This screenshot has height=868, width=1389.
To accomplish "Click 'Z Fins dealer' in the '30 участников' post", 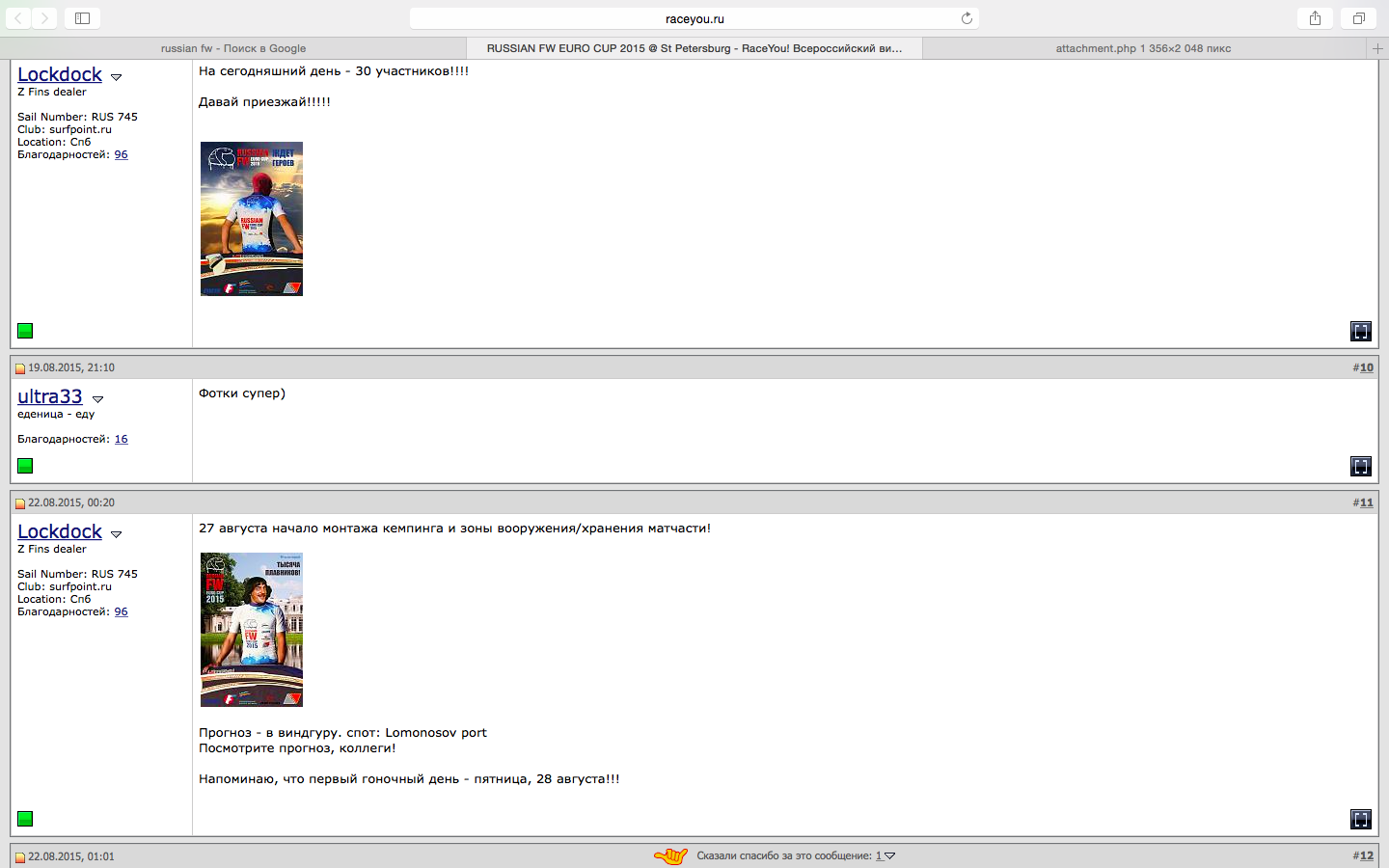I will (52, 92).
